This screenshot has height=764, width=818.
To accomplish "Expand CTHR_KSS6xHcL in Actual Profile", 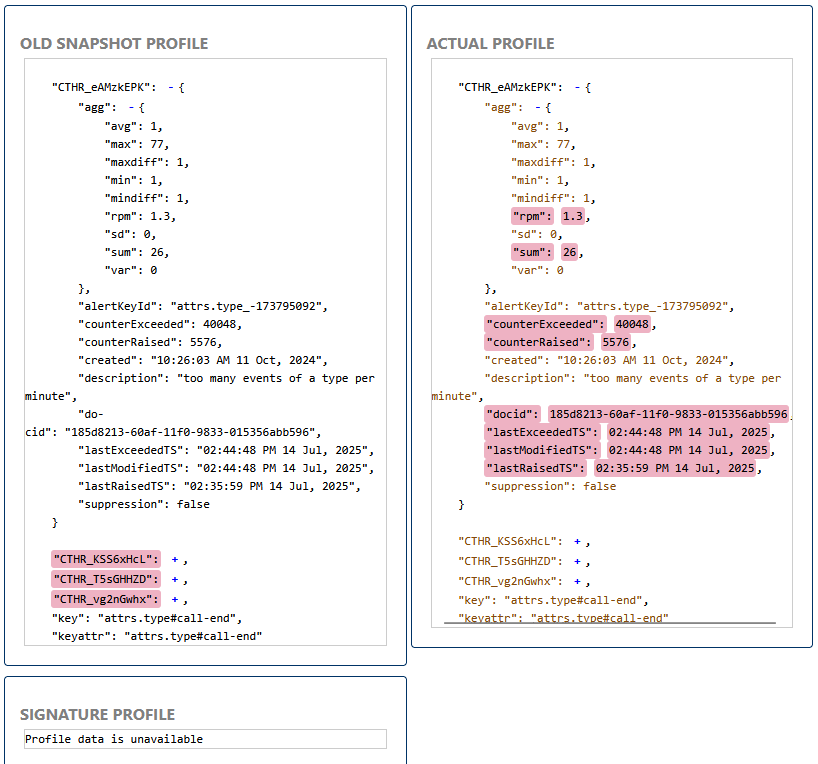I will pos(577,542).
